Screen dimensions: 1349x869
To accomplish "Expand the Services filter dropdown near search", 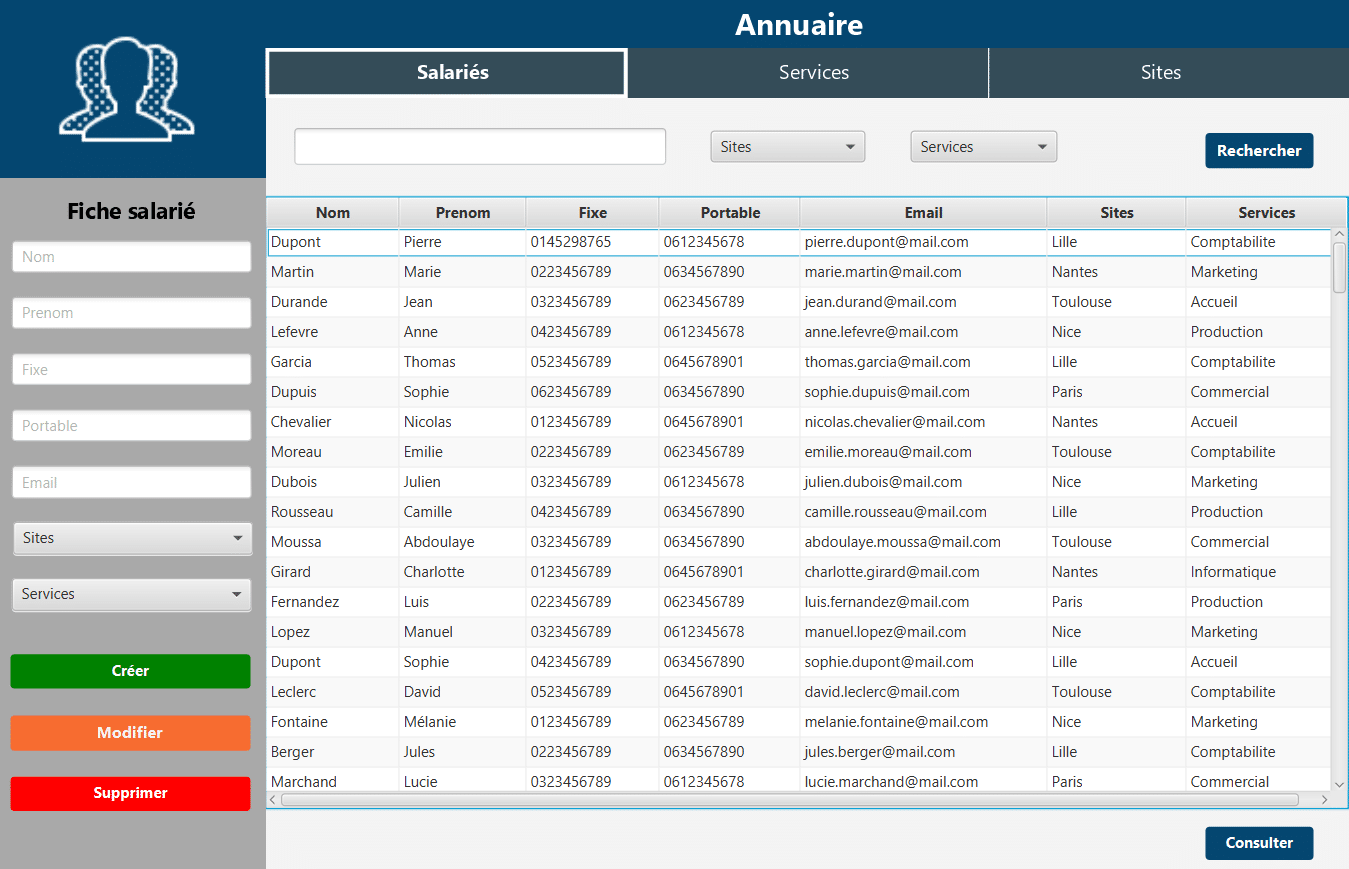I will tap(983, 147).
